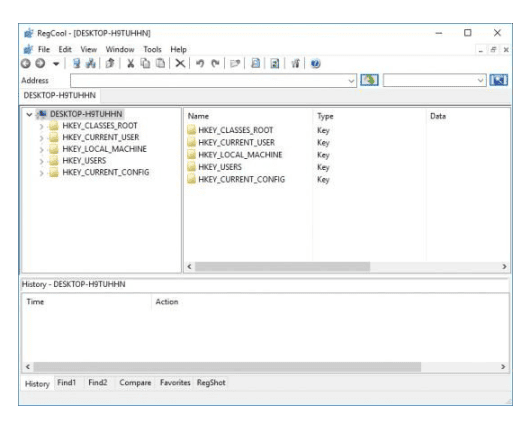
Task: Select the DESKTOP-H9TUHHN document tab
Action: (60, 95)
